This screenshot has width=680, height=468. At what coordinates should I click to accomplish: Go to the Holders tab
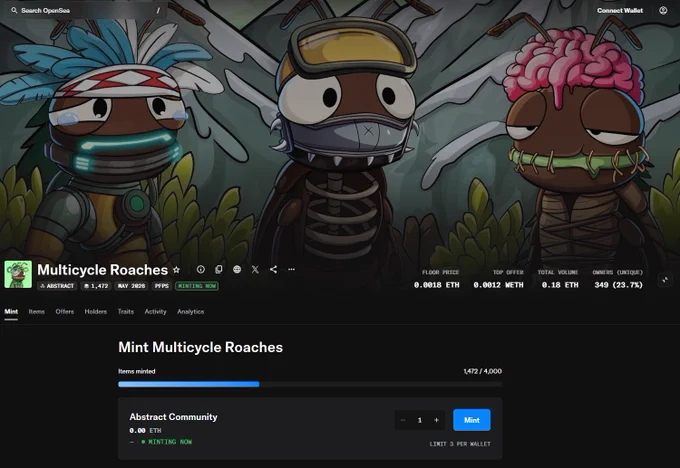95,311
